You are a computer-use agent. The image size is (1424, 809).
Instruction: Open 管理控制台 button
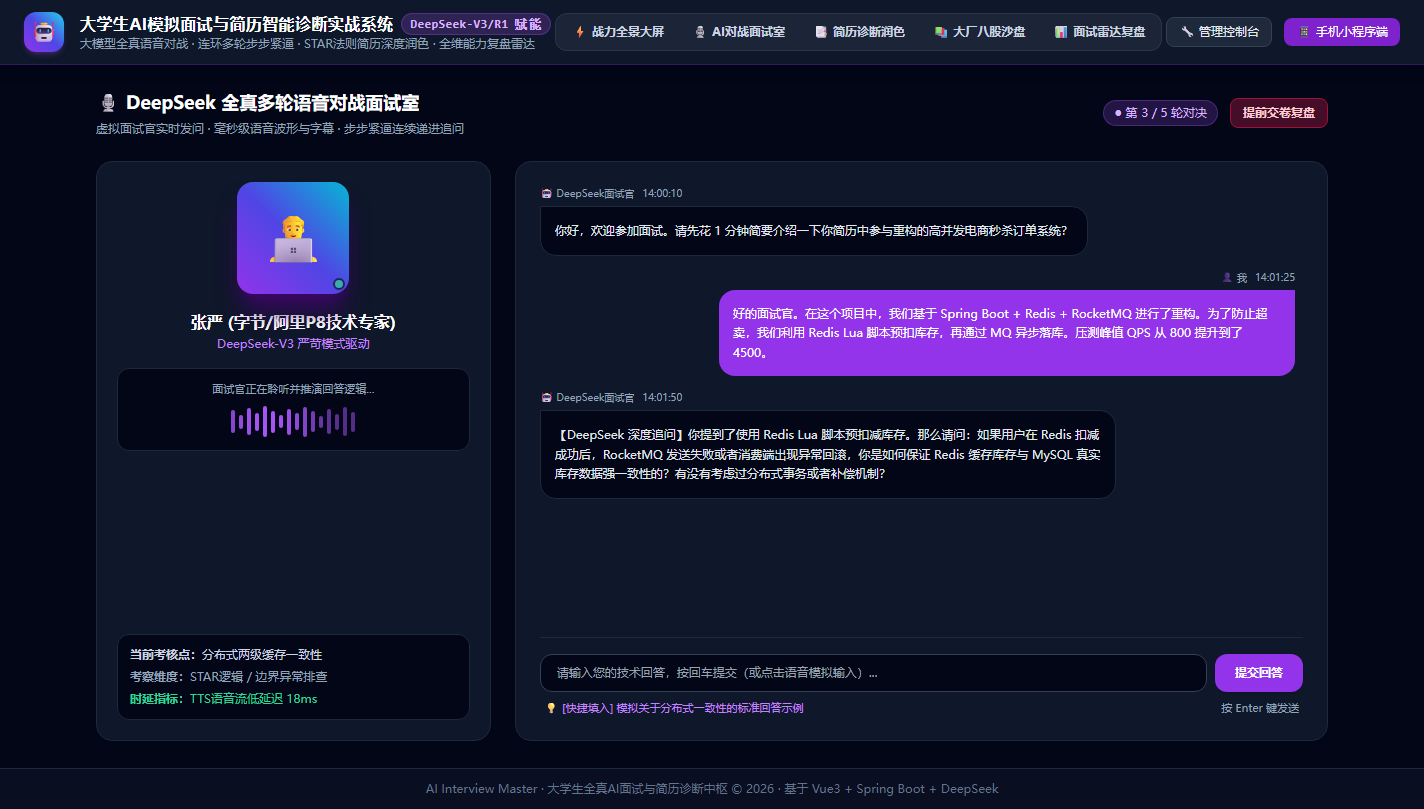tap(1219, 32)
